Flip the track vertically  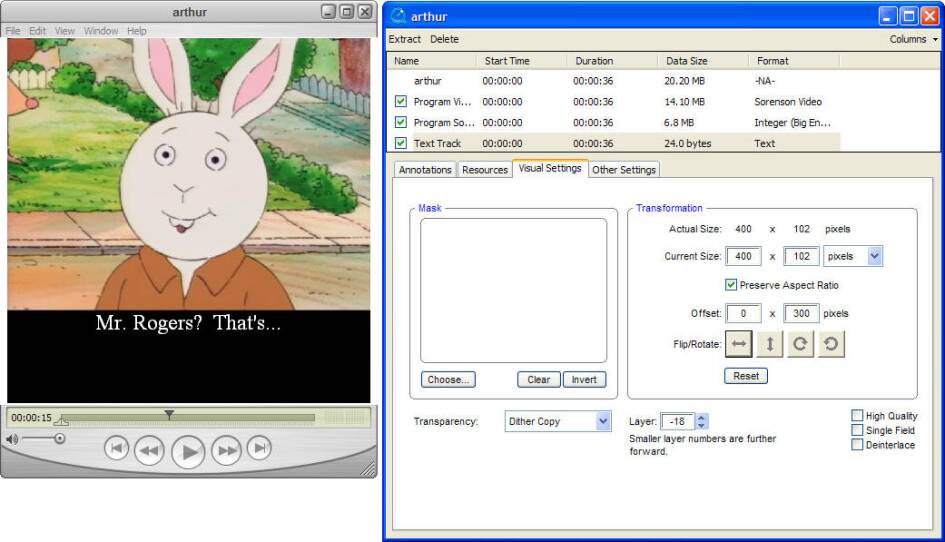click(770, 344)
